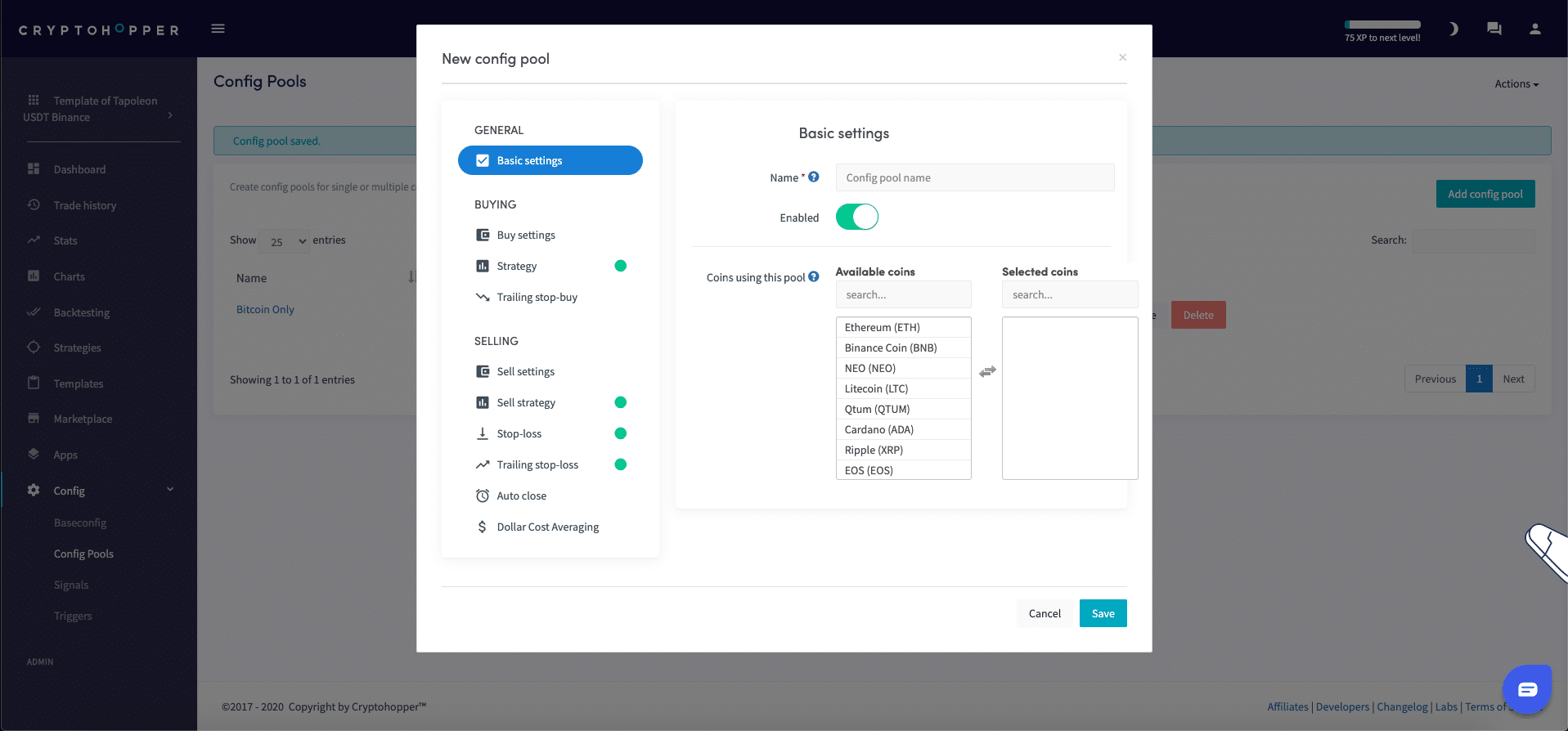Click the Developers footer link
This screenshot has width=1568, height=731.
point(1342,706)
